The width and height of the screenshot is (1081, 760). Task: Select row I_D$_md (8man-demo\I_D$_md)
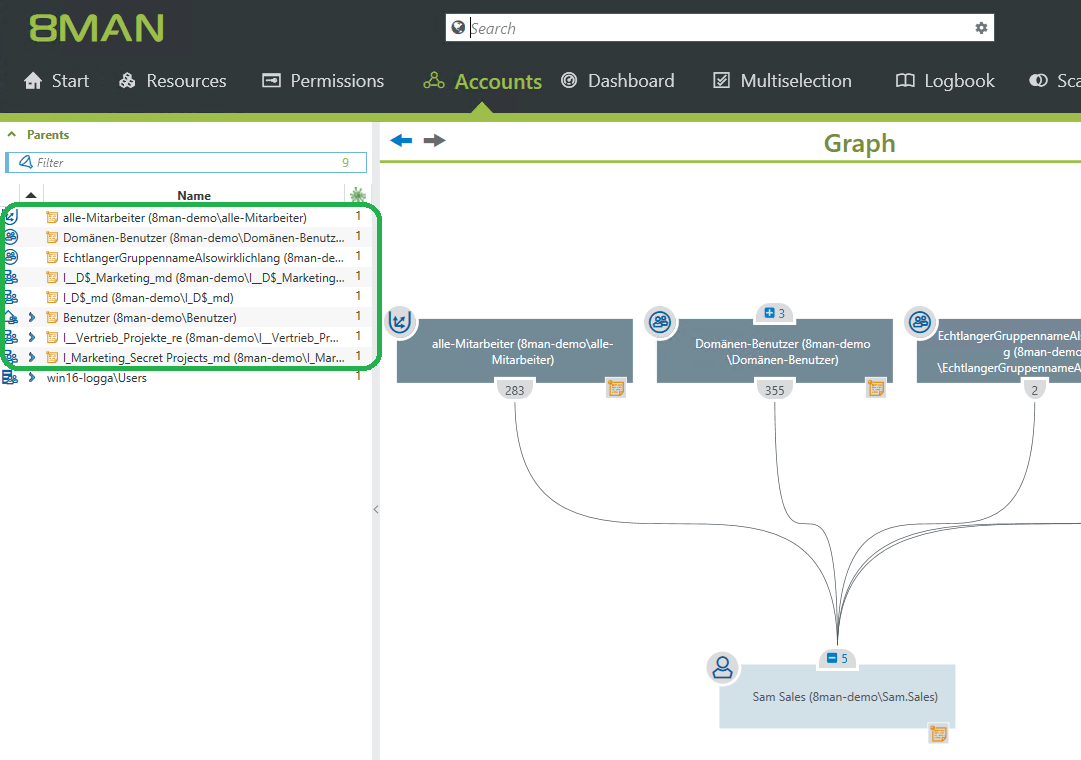[x=185, y=297]
